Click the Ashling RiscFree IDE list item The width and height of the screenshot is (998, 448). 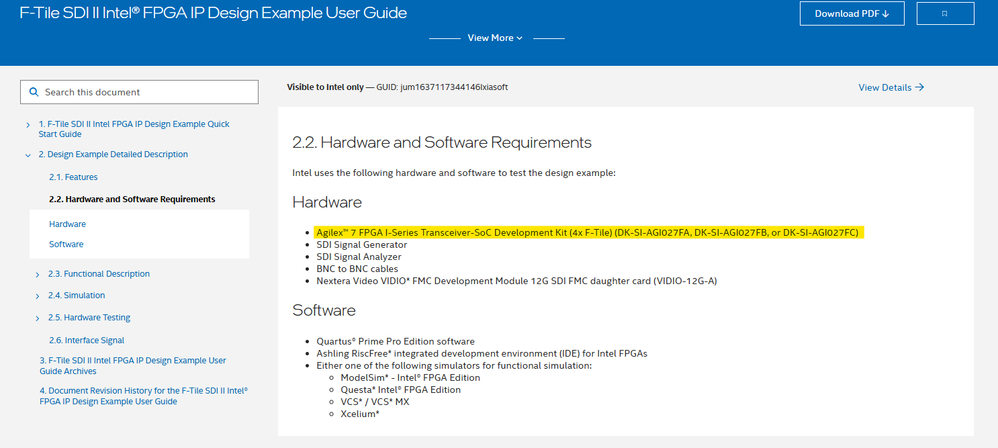point(482,354)
